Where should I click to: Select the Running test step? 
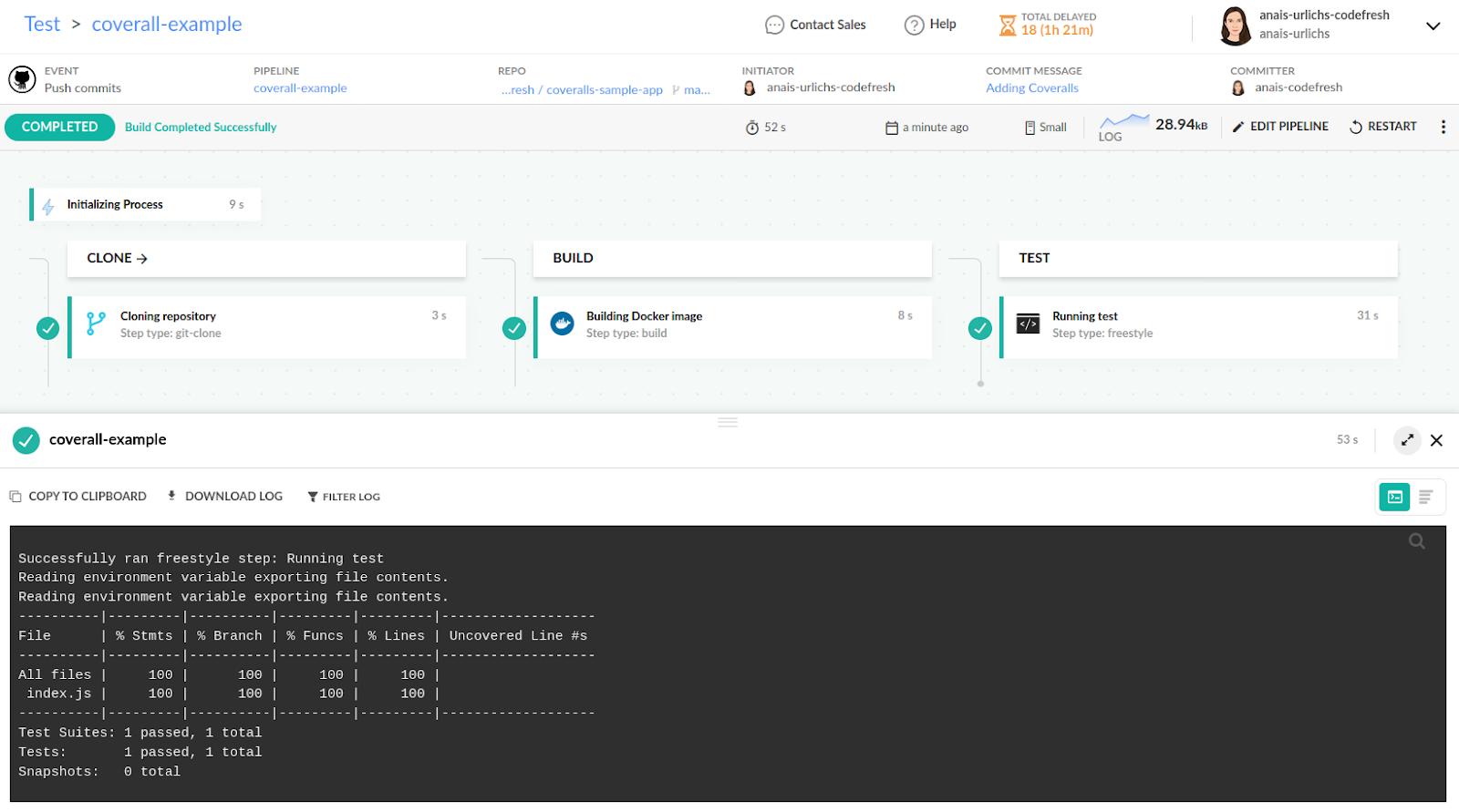(x=1199, y=326)
